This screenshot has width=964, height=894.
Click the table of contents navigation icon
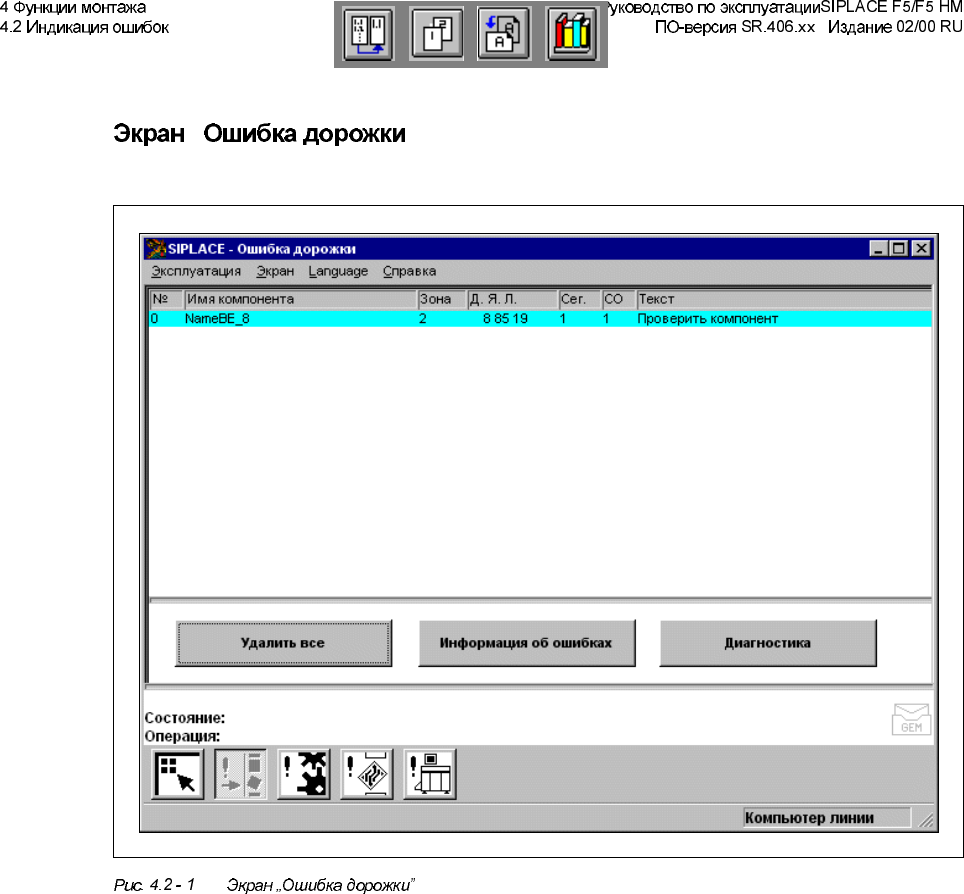368,34
